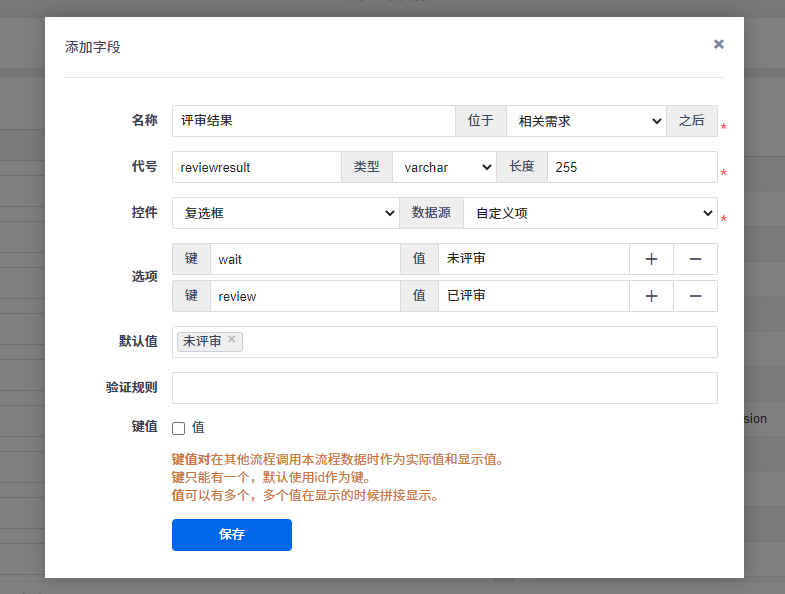Image resolution: width=785 pixels, height=594 pixels.
Task: Edit the value field containing 已评审
Action: [533, 296]
